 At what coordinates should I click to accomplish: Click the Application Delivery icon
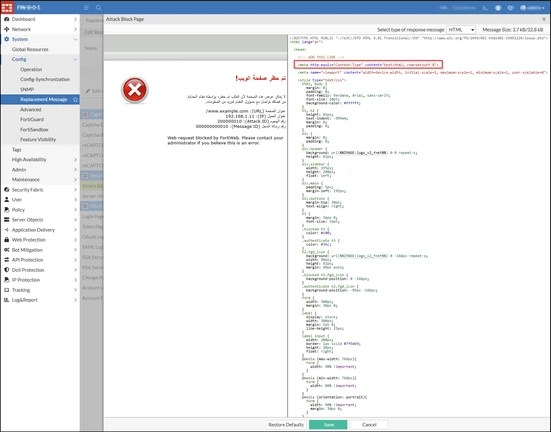click(x=6, y=230)
